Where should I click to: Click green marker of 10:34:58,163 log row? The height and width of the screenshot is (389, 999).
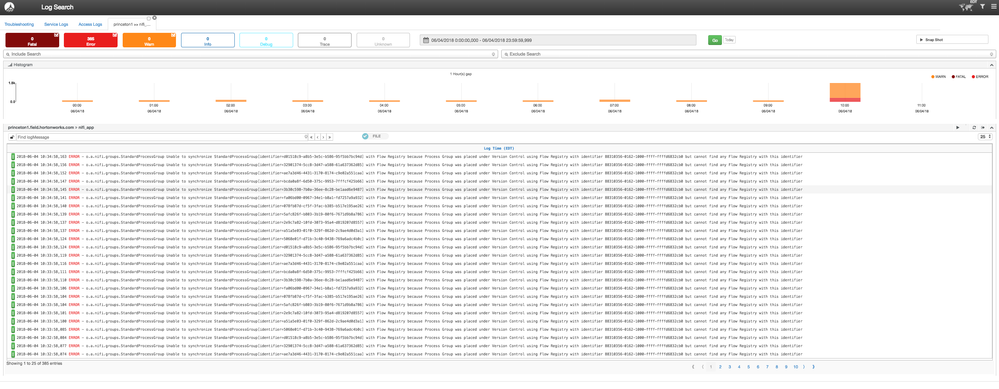12,156
